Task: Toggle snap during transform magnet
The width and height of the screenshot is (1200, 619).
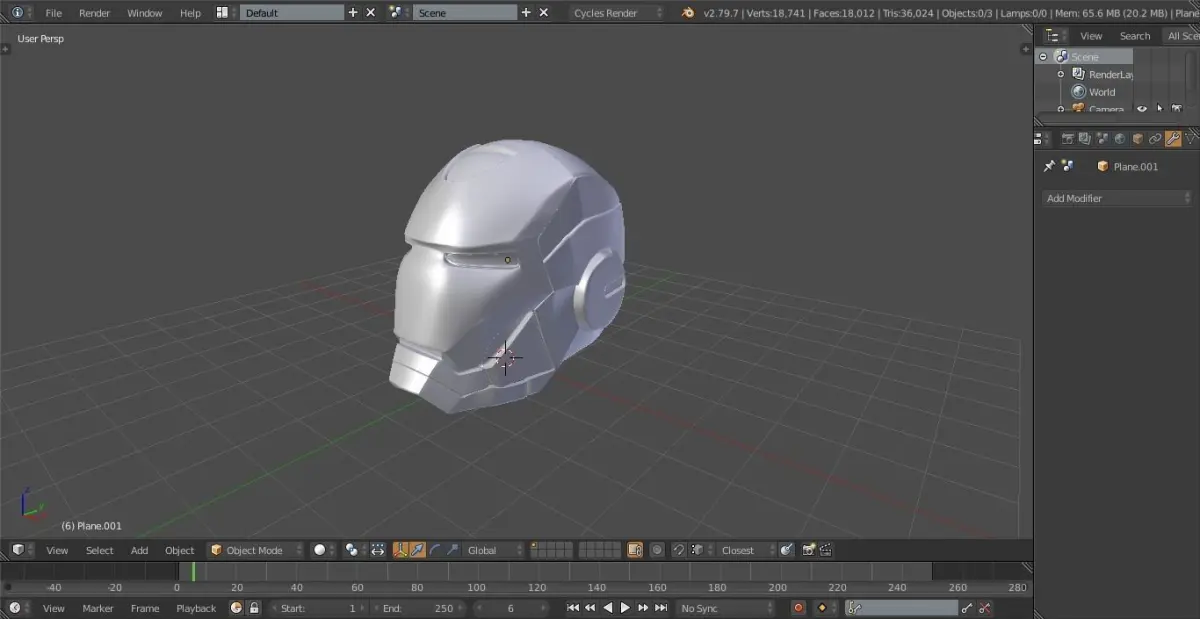Action: 679,550
